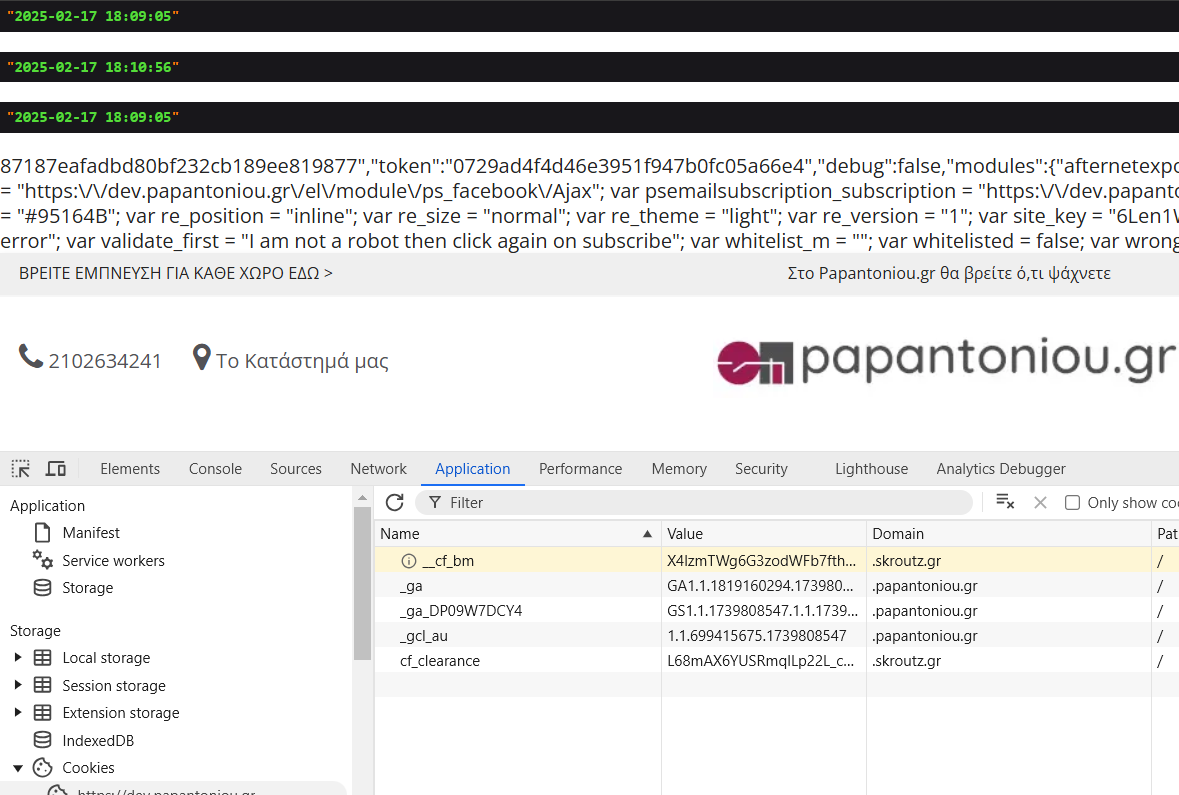The height and width of the screenshot is (795, 1179).
Task: Click the location pin icon
Action: [201, 357]
